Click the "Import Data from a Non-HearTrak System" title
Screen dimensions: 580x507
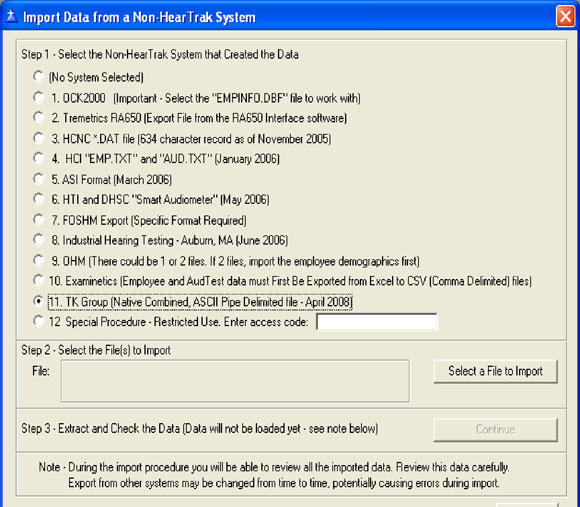[139, 17]
